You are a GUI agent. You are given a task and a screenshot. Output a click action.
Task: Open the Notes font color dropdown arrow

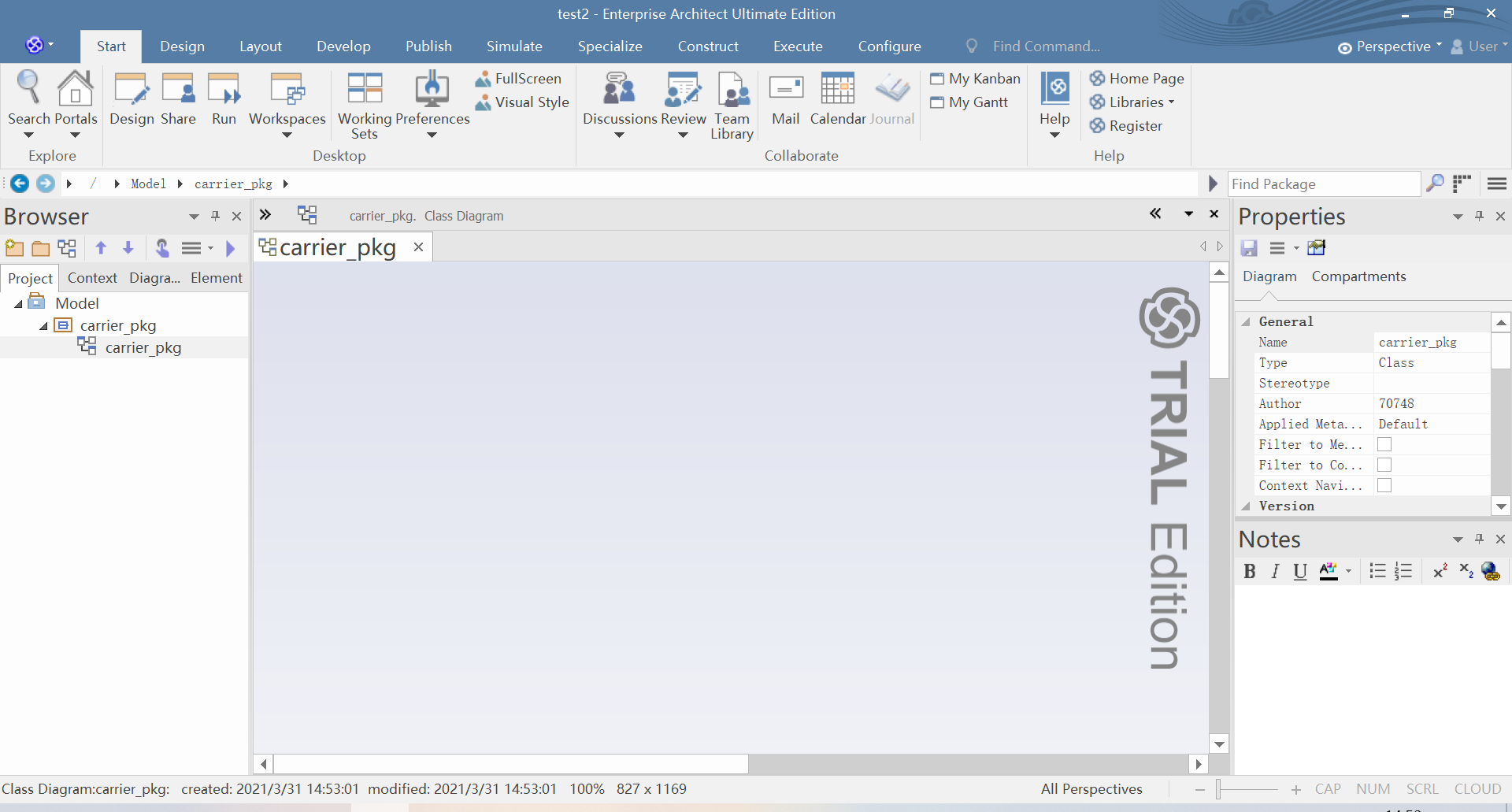click(x=1348, y=571)
